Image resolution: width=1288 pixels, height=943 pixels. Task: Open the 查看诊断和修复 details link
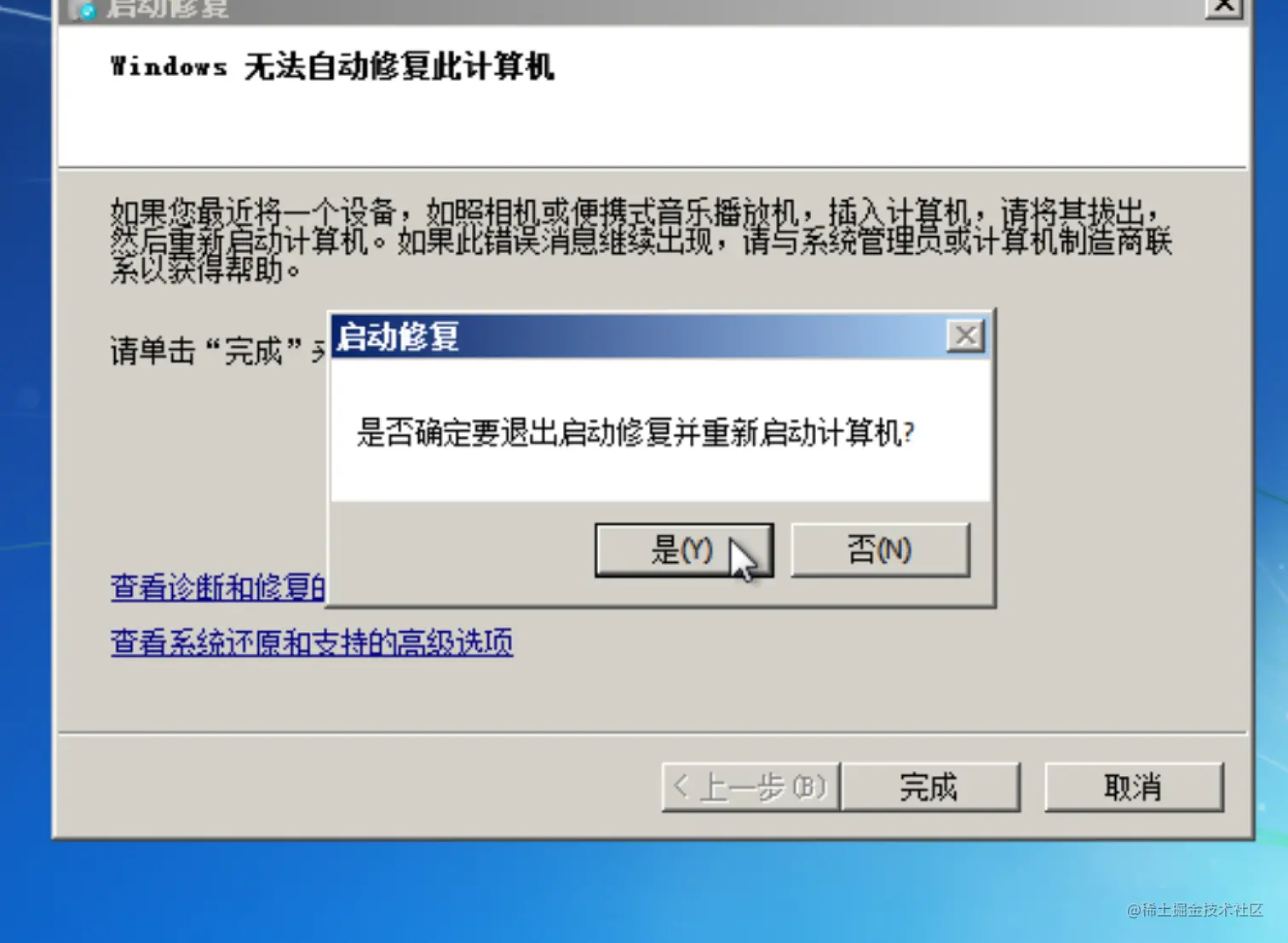tap(218, 587)
